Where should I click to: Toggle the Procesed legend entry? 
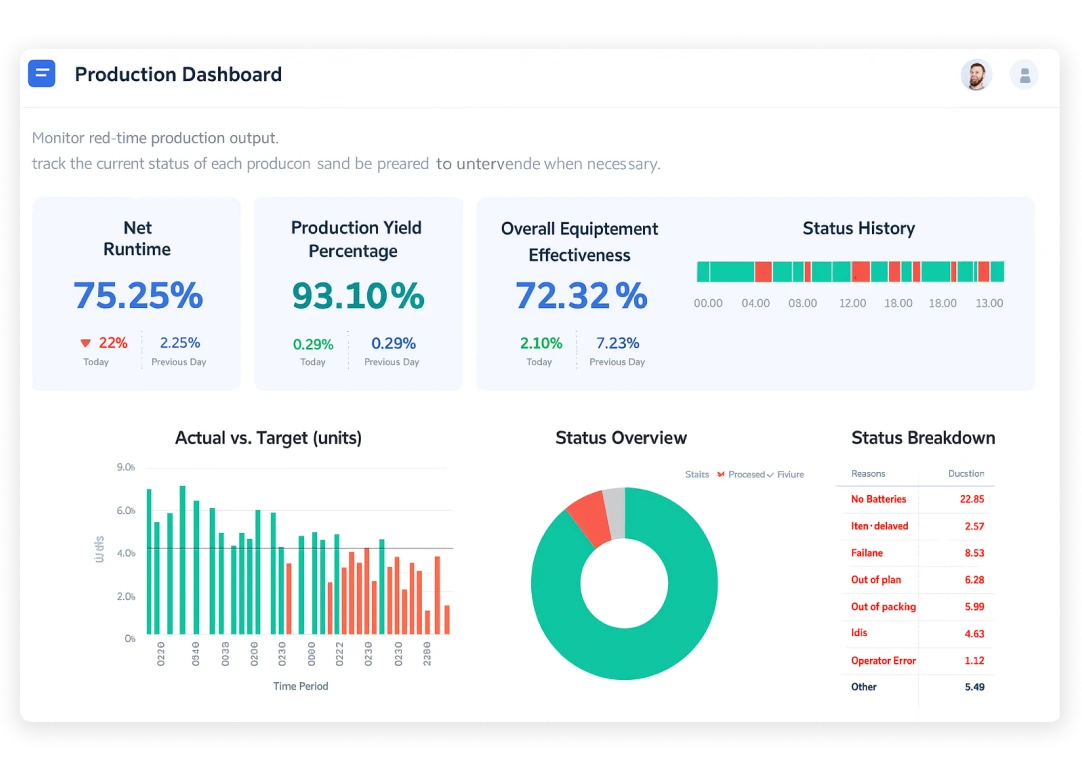(746, 475)
